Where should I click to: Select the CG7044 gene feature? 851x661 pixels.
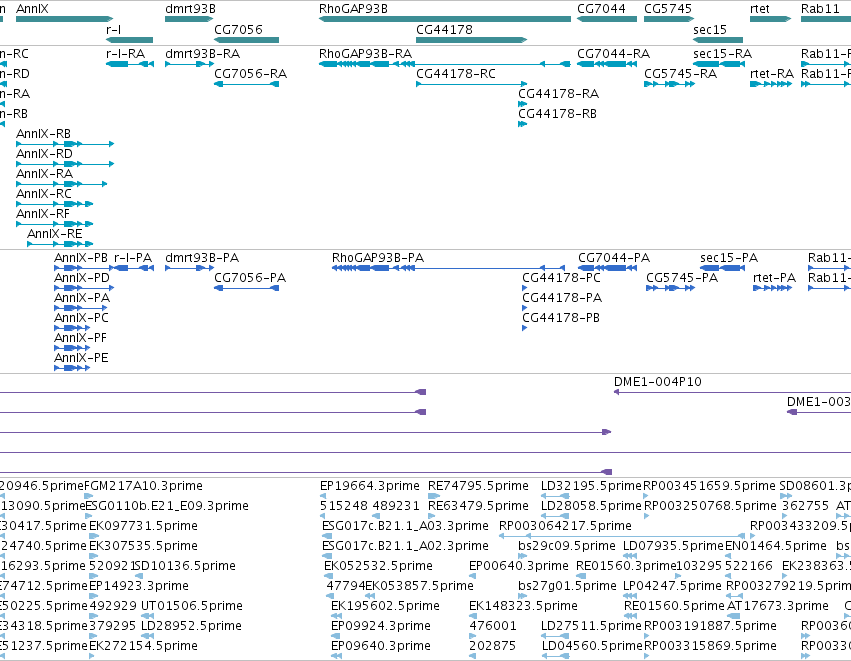pyautogui.click(x=606, y=19)
